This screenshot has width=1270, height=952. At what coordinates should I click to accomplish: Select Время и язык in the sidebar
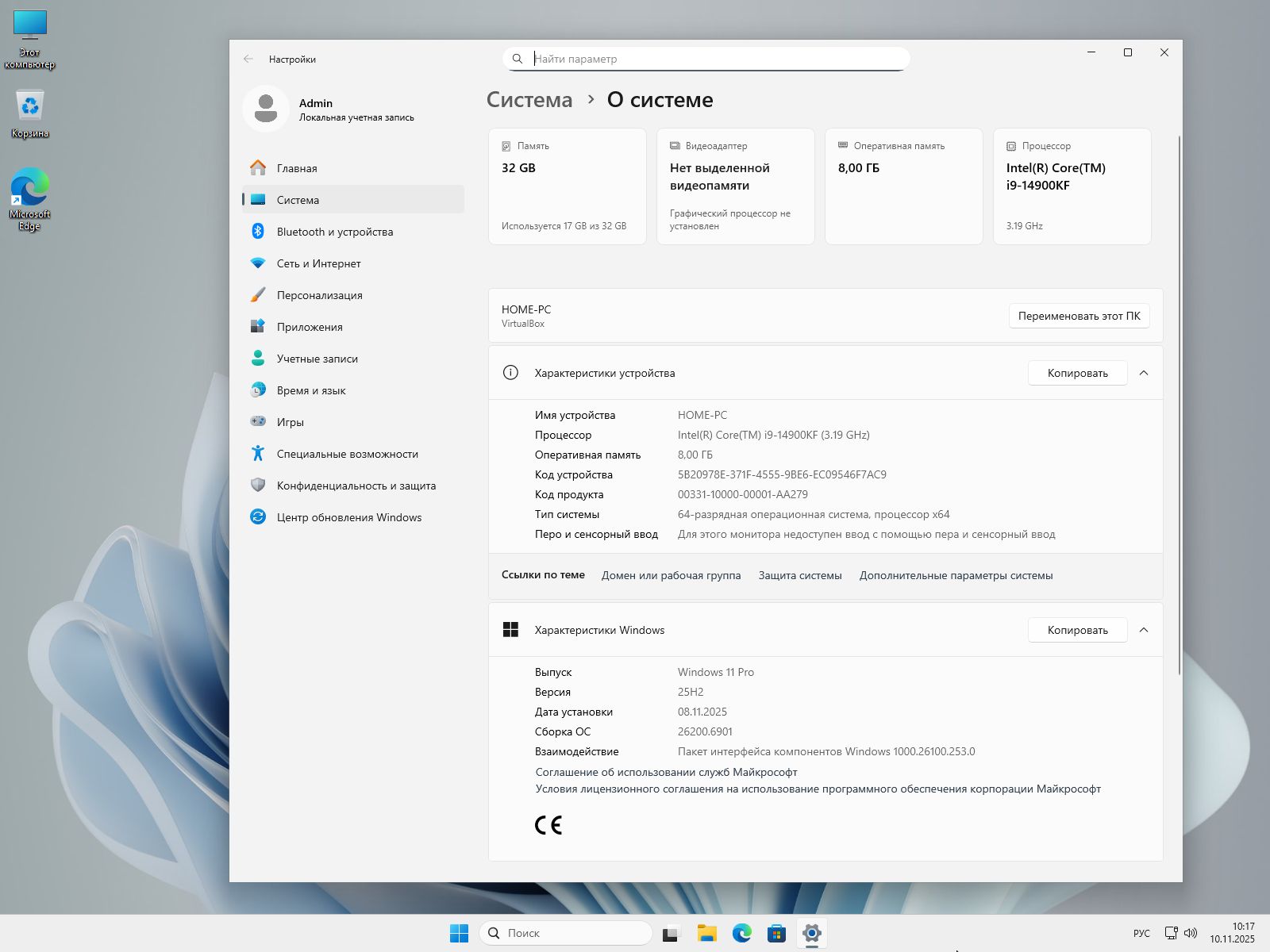pos(311,390)
